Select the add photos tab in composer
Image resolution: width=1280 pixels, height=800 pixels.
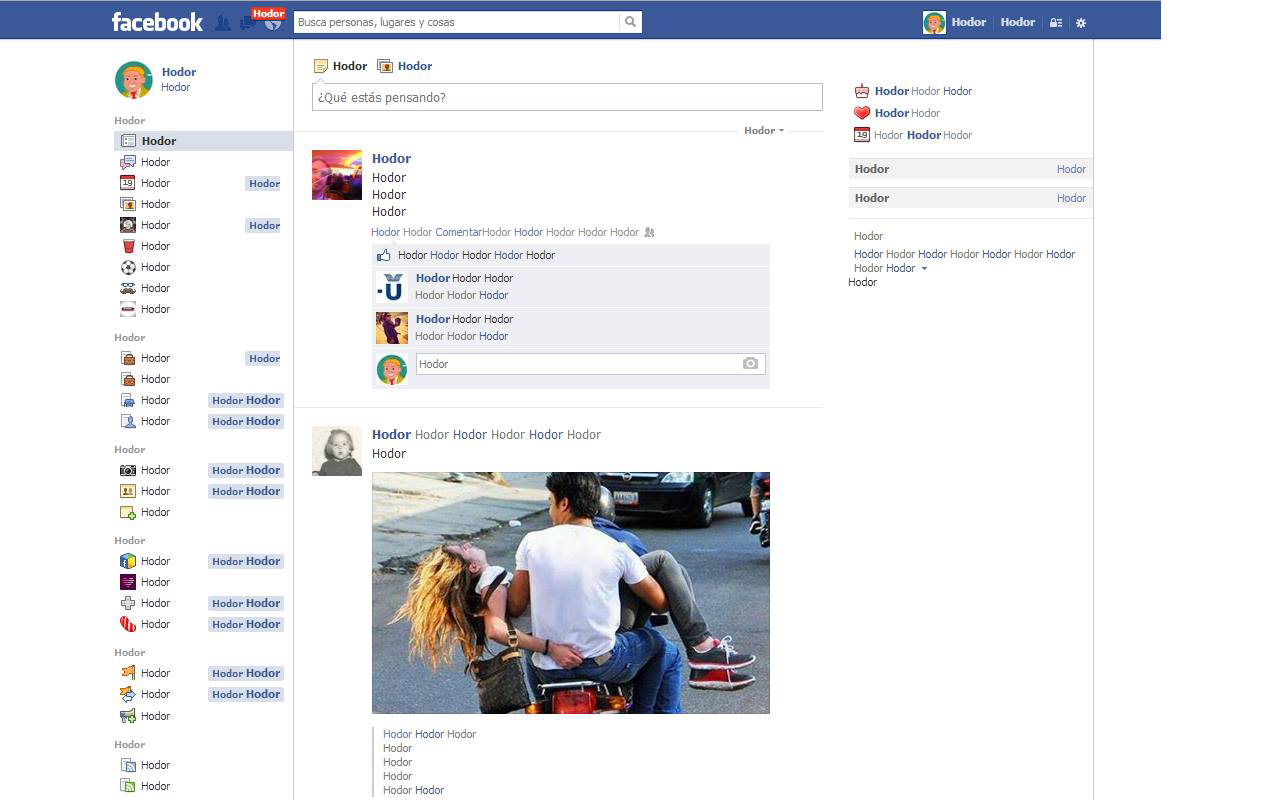tap(405, 66)
